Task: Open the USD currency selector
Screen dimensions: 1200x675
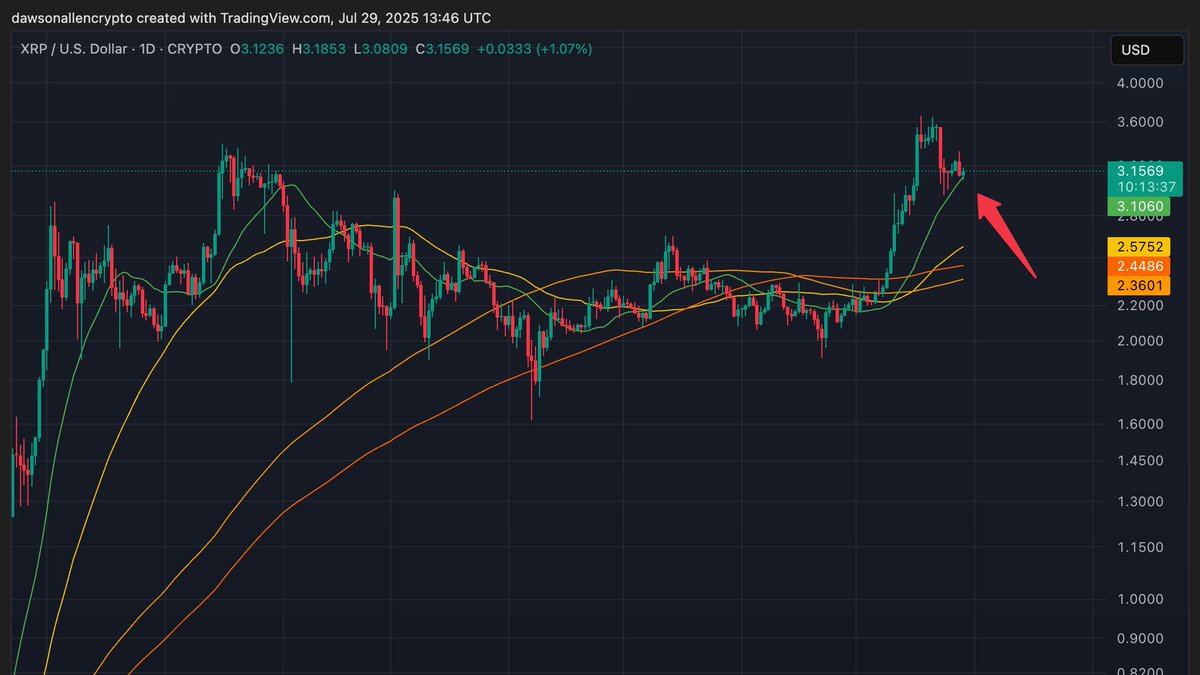Action: tap(1148, 50)
